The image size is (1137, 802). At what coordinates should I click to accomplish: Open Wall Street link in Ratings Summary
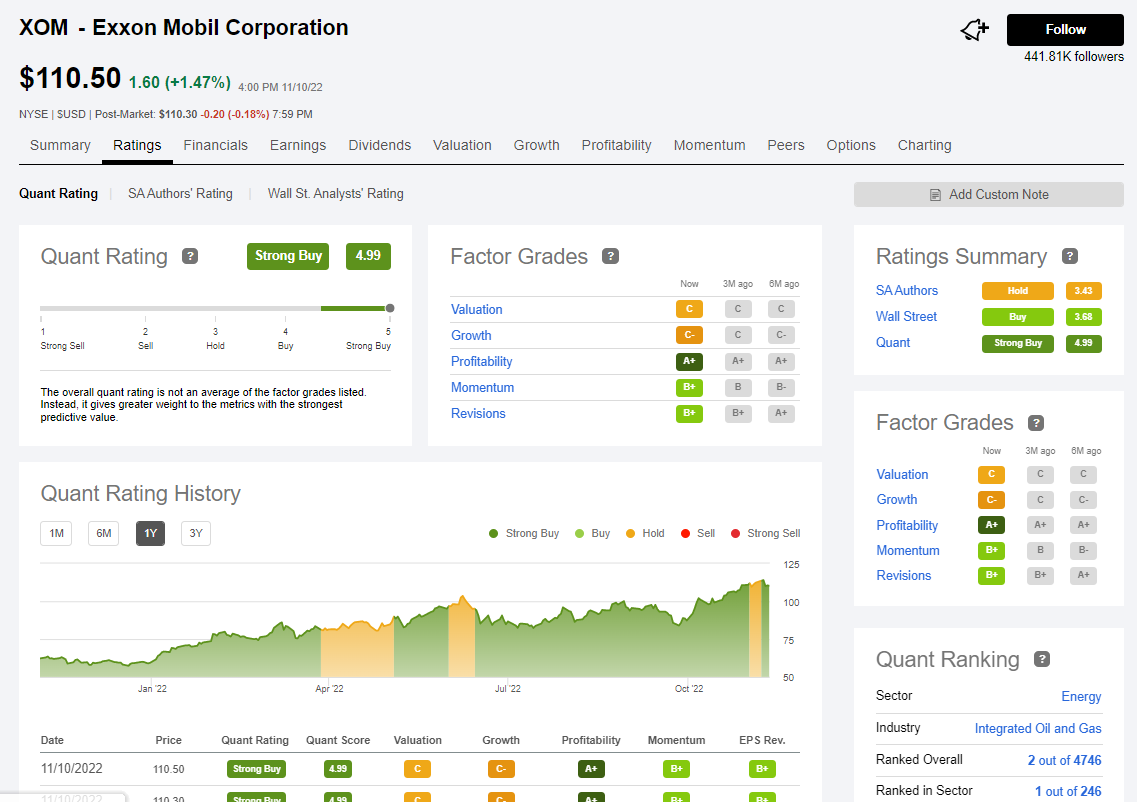pyautogui.click(x=906, y=317)
